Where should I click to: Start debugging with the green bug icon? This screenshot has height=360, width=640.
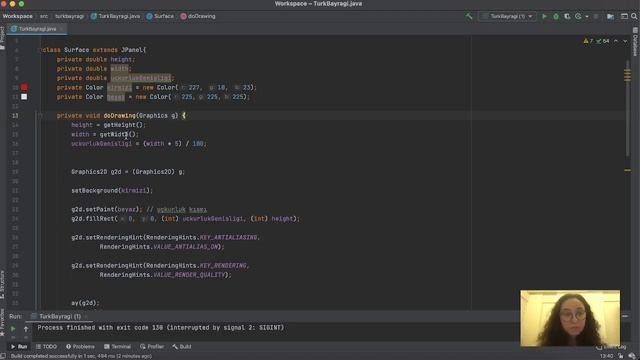(556, 16)
